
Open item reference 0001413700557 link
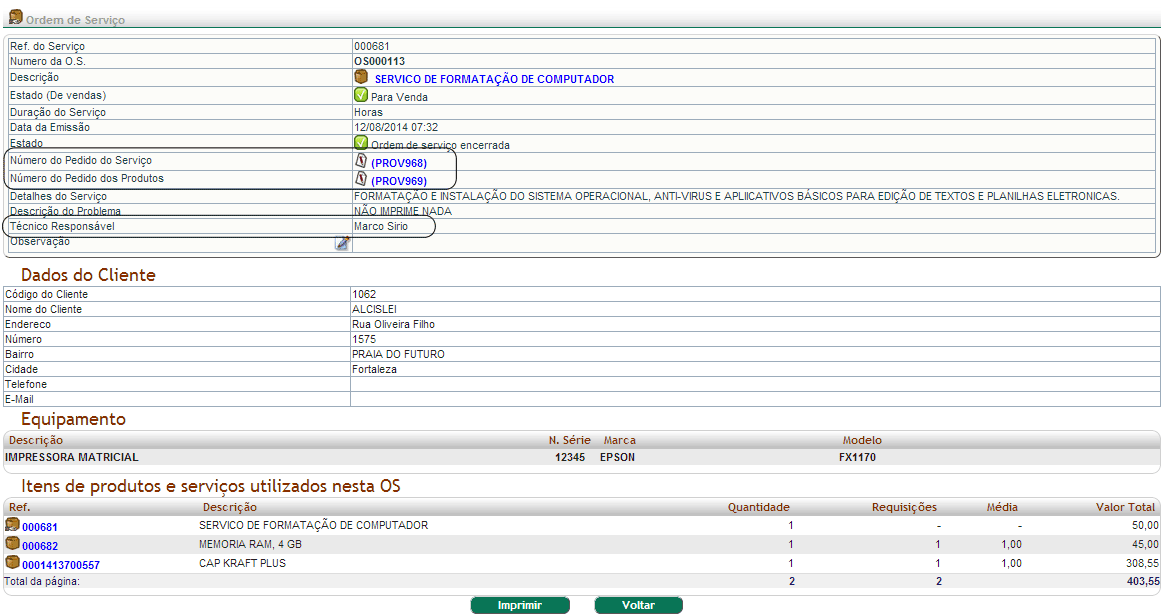(61, 565)
